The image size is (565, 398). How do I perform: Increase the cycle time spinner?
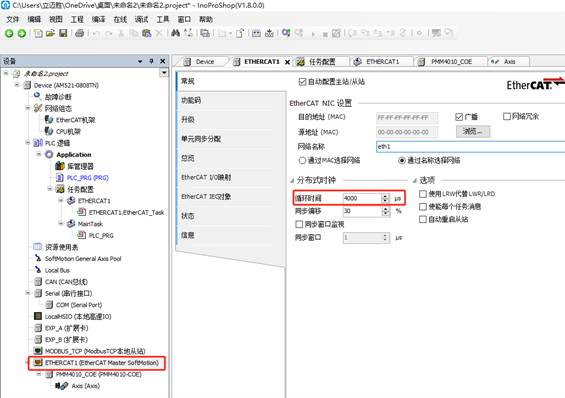pos(386,196)
